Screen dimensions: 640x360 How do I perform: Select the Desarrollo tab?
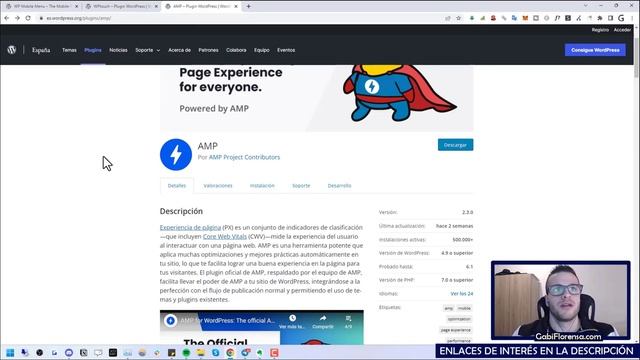coord(339,186)
